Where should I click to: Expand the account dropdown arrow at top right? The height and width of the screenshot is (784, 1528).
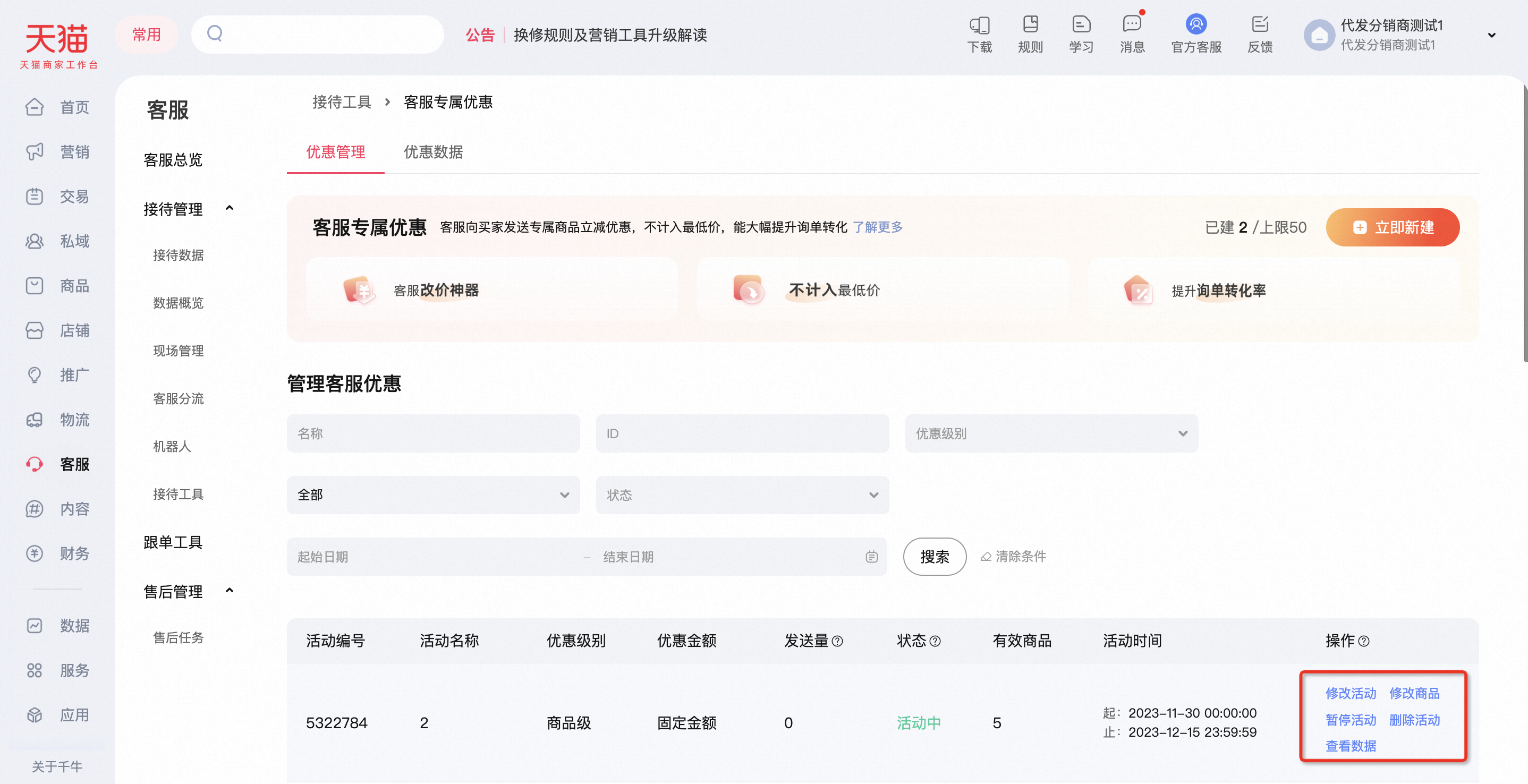1491,35
